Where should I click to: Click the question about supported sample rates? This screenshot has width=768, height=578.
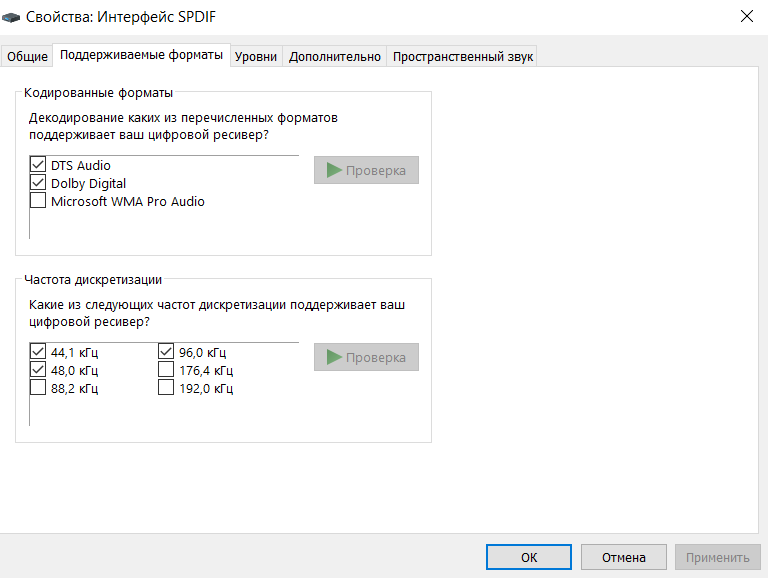coord(217,313)
